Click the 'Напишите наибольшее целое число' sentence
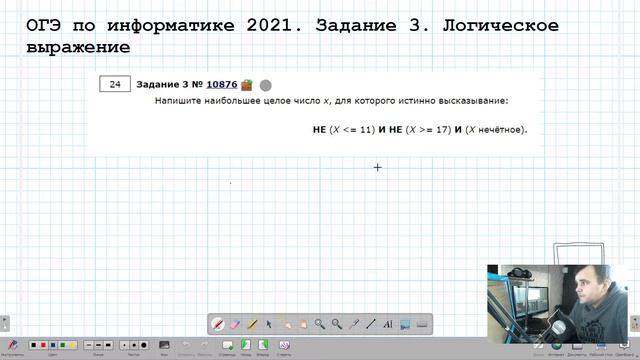 click(331, 101)
